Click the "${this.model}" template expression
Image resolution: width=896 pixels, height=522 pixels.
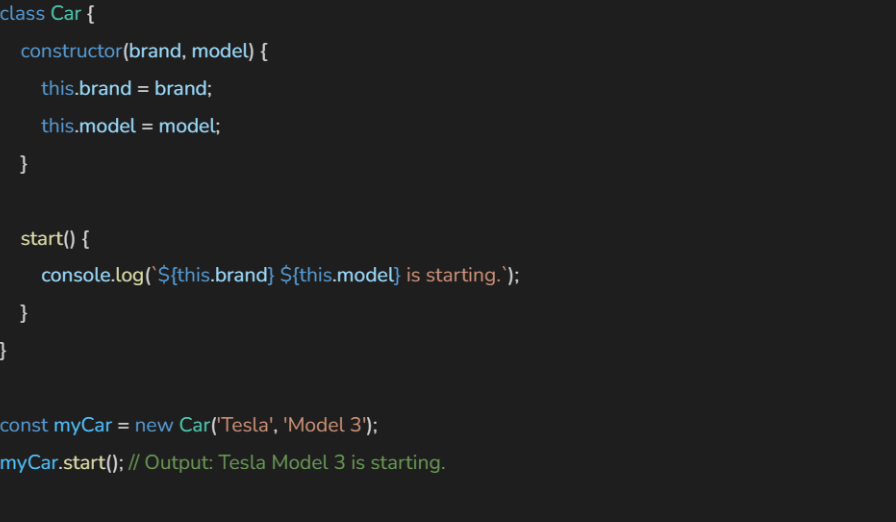[x=340, y=275]
